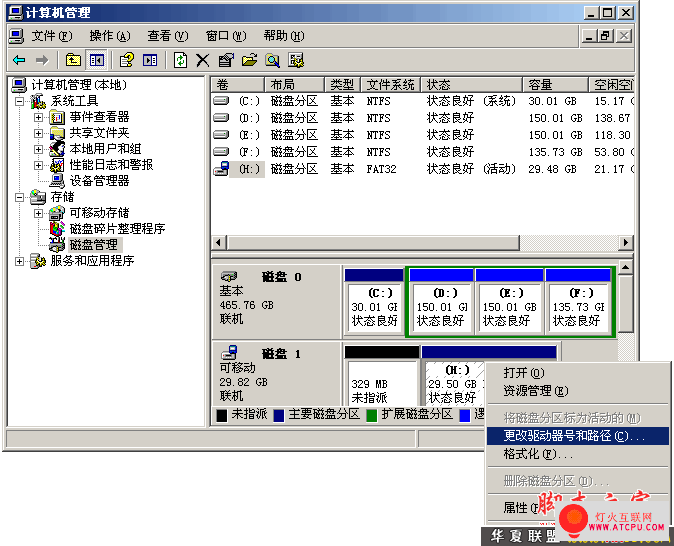Click the Properties sheet toolbar icon
This screenshot has width=674, height=546.
226,60
